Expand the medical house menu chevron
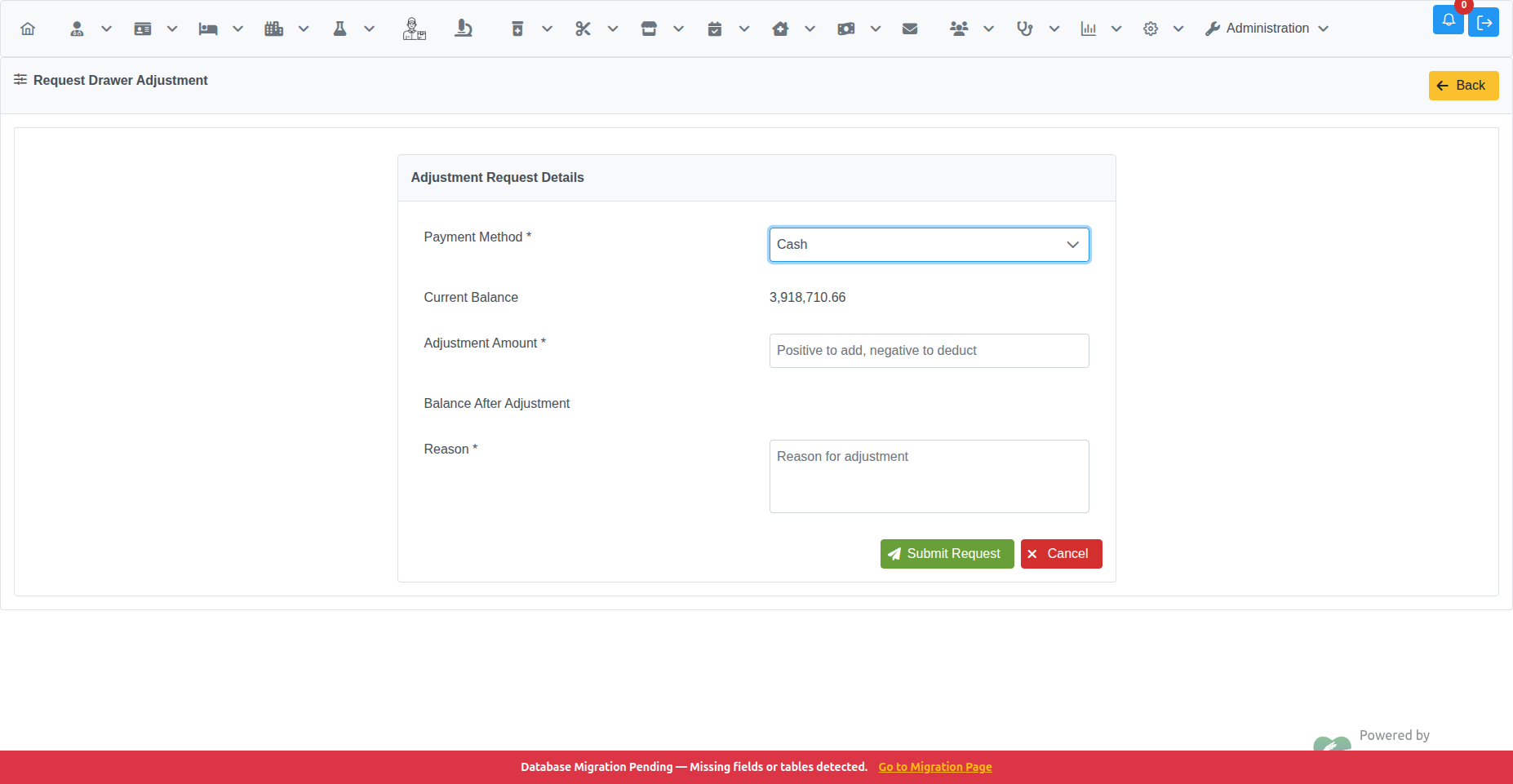This screenshot has width=1513, height=784. [810, 29]
